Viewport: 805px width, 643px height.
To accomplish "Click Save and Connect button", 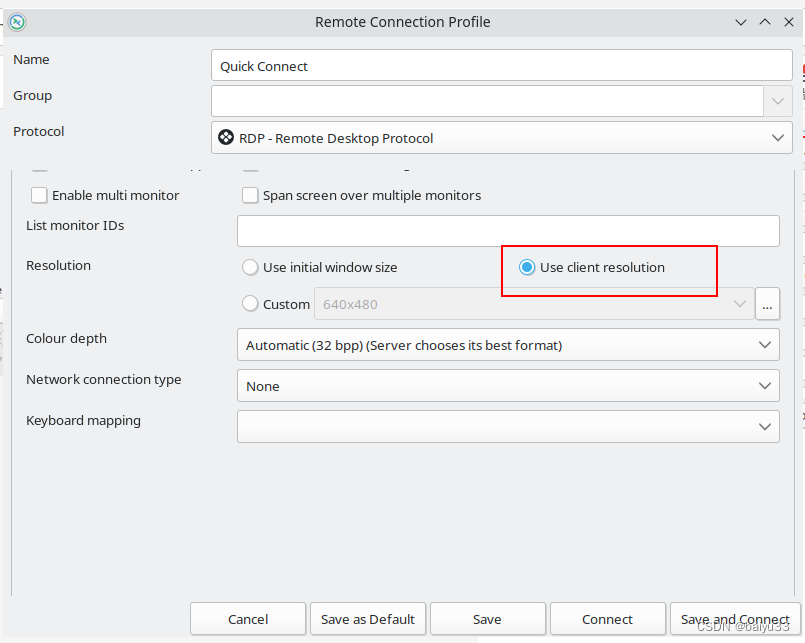I will pos(735,619).
